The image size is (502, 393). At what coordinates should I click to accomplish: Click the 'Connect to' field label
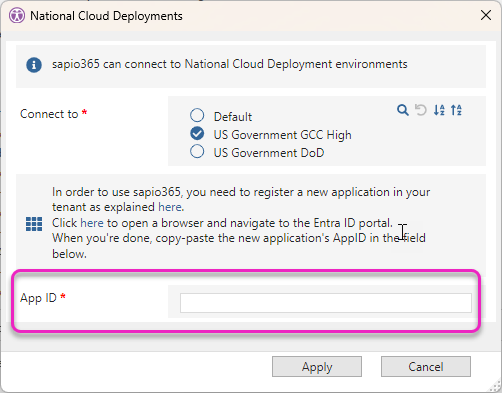[x=49, y=114]
